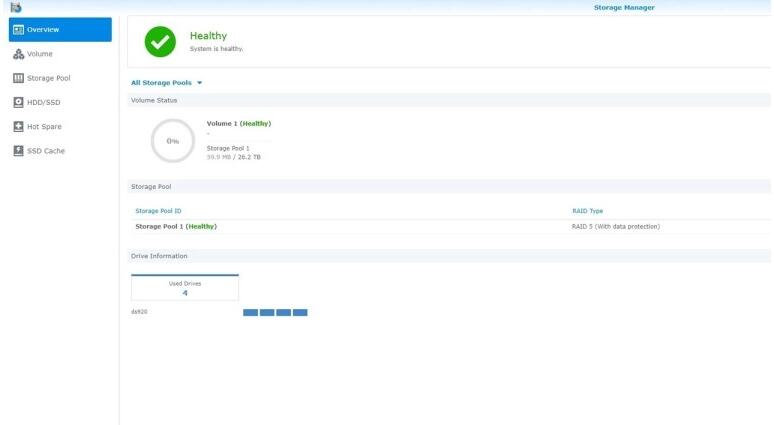Image resolution: width=774 pixels, height=425 pixels.
Task: Click the ds920 device label
Action: coord(139,312)
